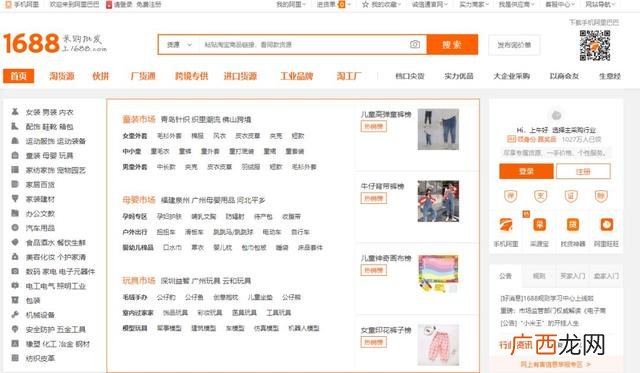
Task: Click the 安全防护 五金工具 category icon
Action: pyautogui.click(x=15, y=329)
